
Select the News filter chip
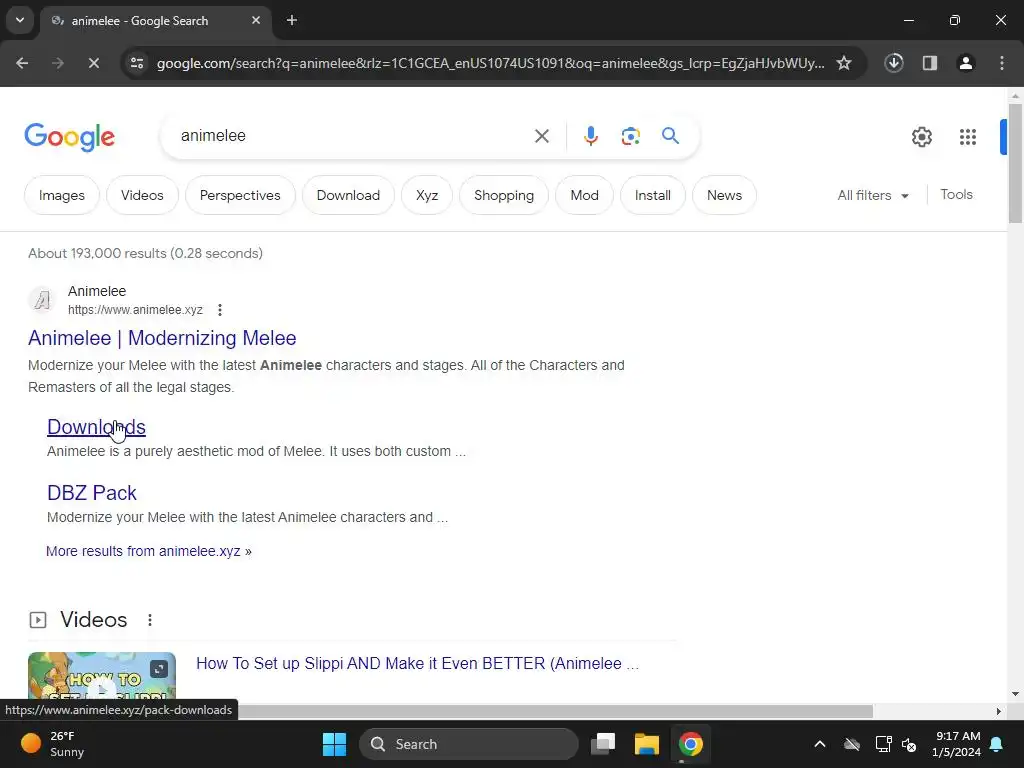coord(724,195)
